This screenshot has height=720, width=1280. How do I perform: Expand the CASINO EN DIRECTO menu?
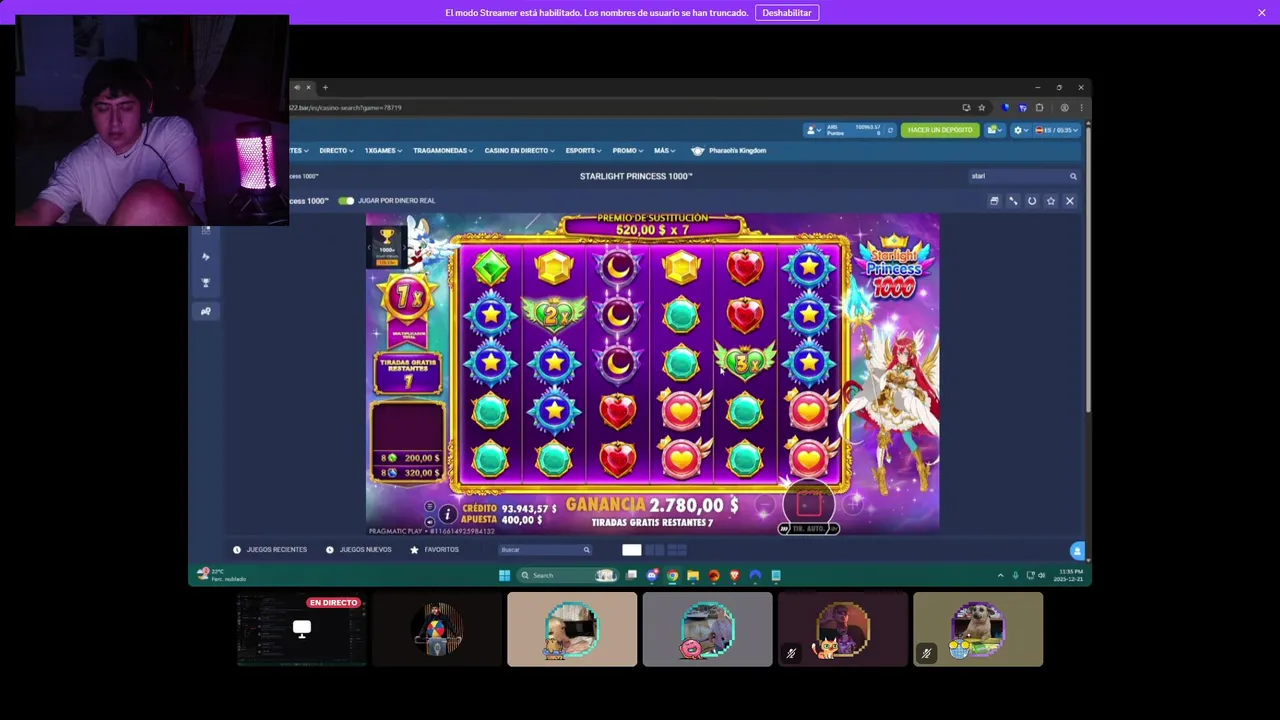tap(520, 151)
